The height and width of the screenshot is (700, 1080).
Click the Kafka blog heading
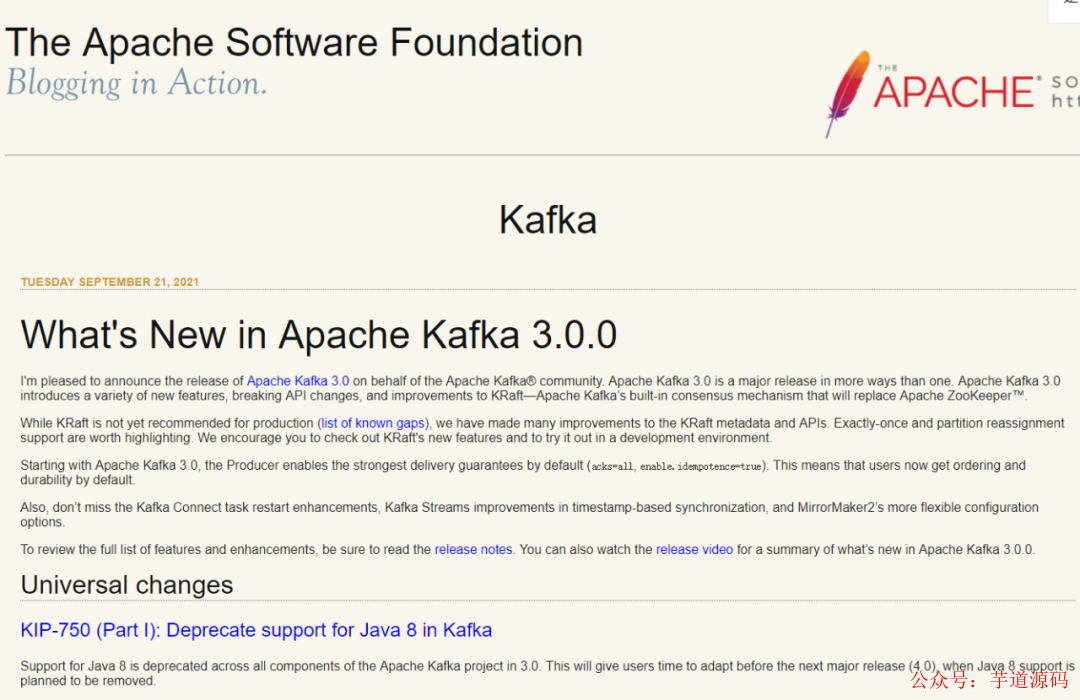pyautogui.click(x=548, y=220)
